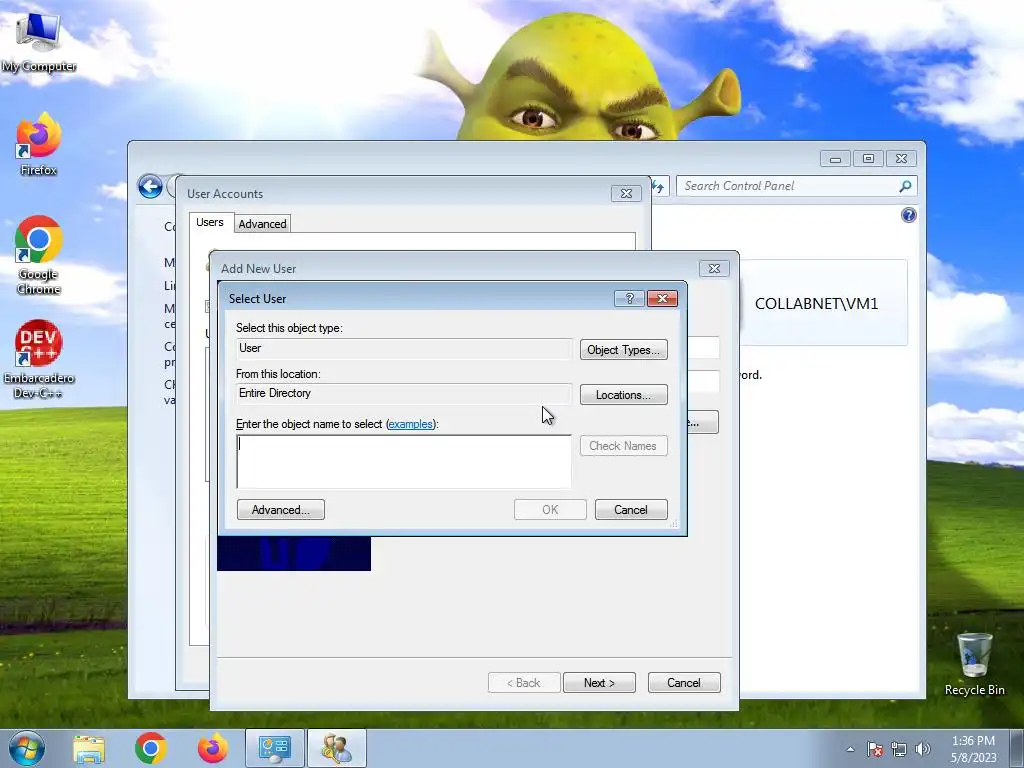This screenshot has height=768, width=1024.
Task: Launch Firefox from the desktop shortcut
Action: coord(39,145)
